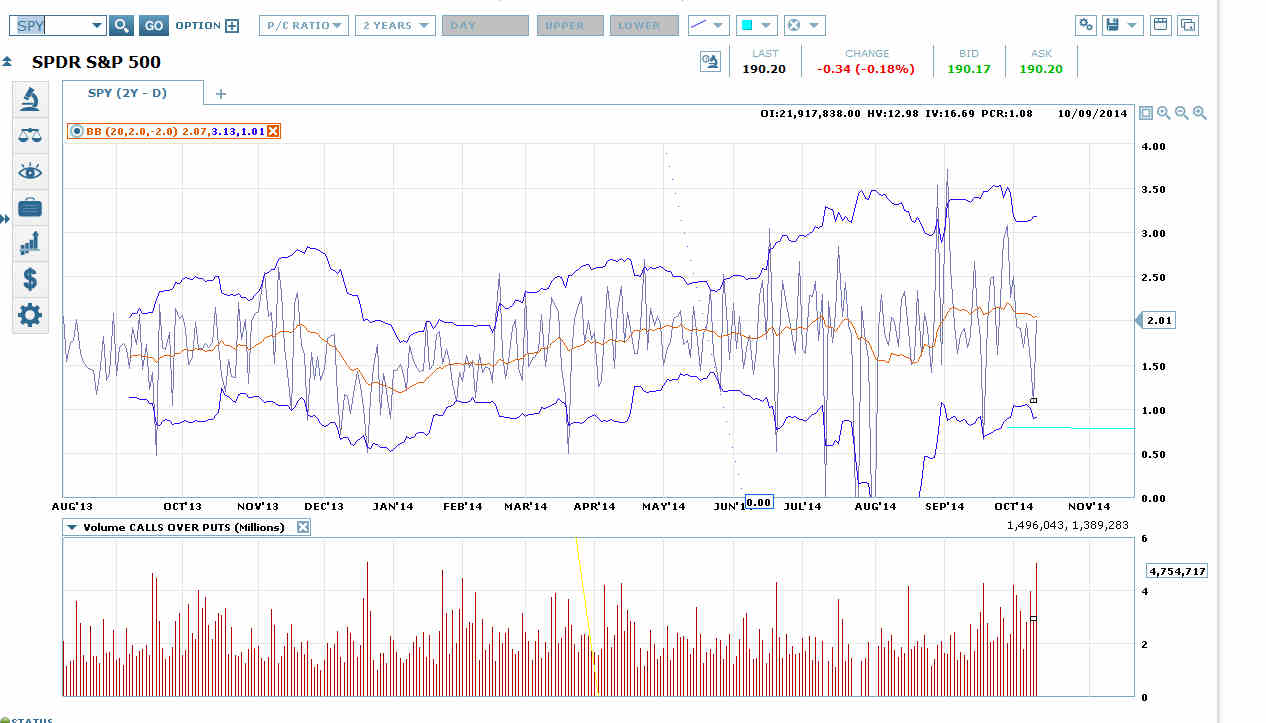
Task: Remove the BB indicator with orange X
Action: point(273,131)
